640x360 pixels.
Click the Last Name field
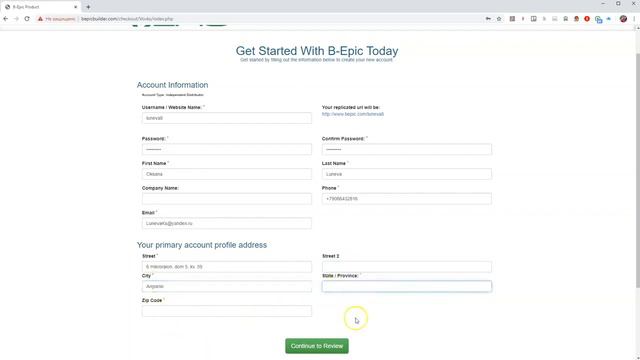[407, 174]
